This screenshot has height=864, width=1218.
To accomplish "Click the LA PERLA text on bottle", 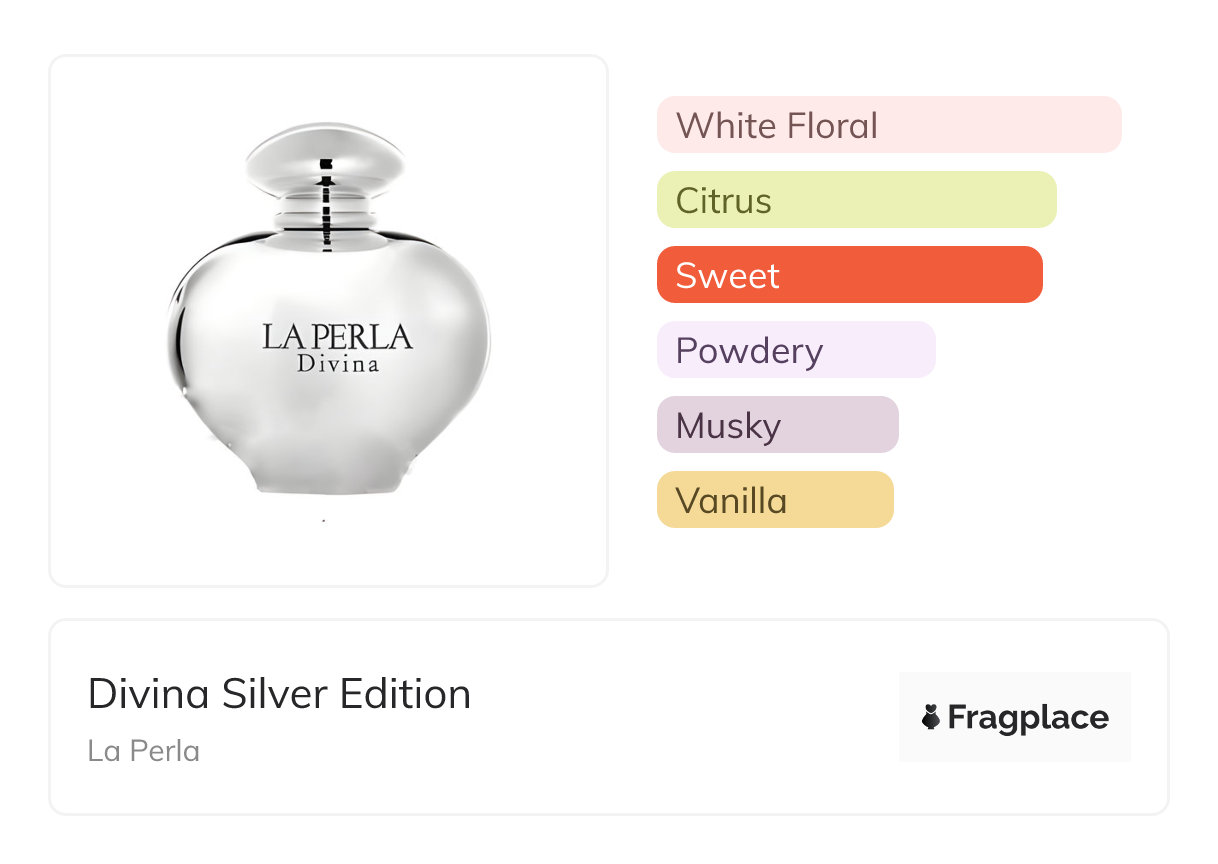I will pyautogui.click(x=337, y=336).
